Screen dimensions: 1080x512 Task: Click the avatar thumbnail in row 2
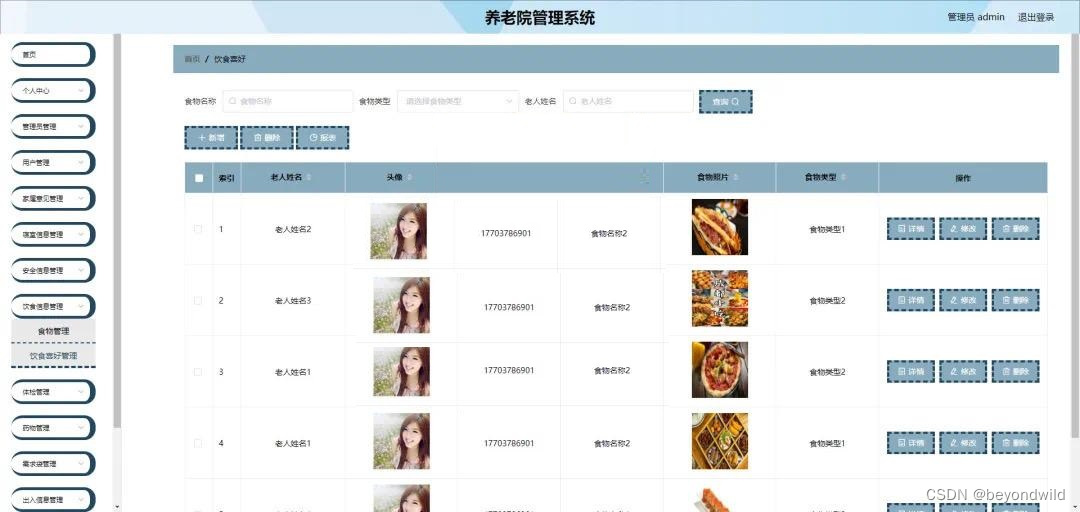[x=402, y=305]
